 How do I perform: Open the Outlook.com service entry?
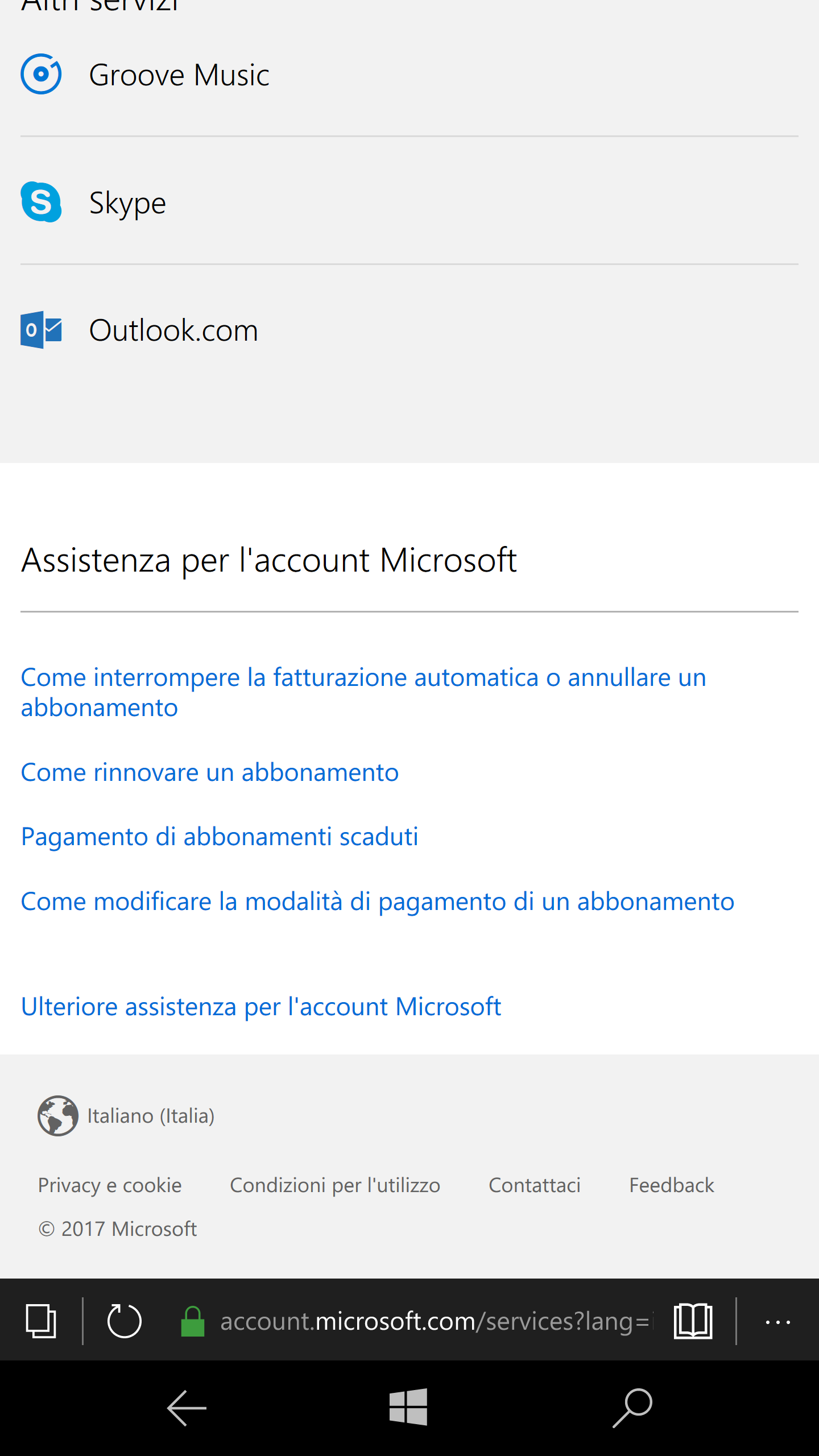tap(173, 330)
